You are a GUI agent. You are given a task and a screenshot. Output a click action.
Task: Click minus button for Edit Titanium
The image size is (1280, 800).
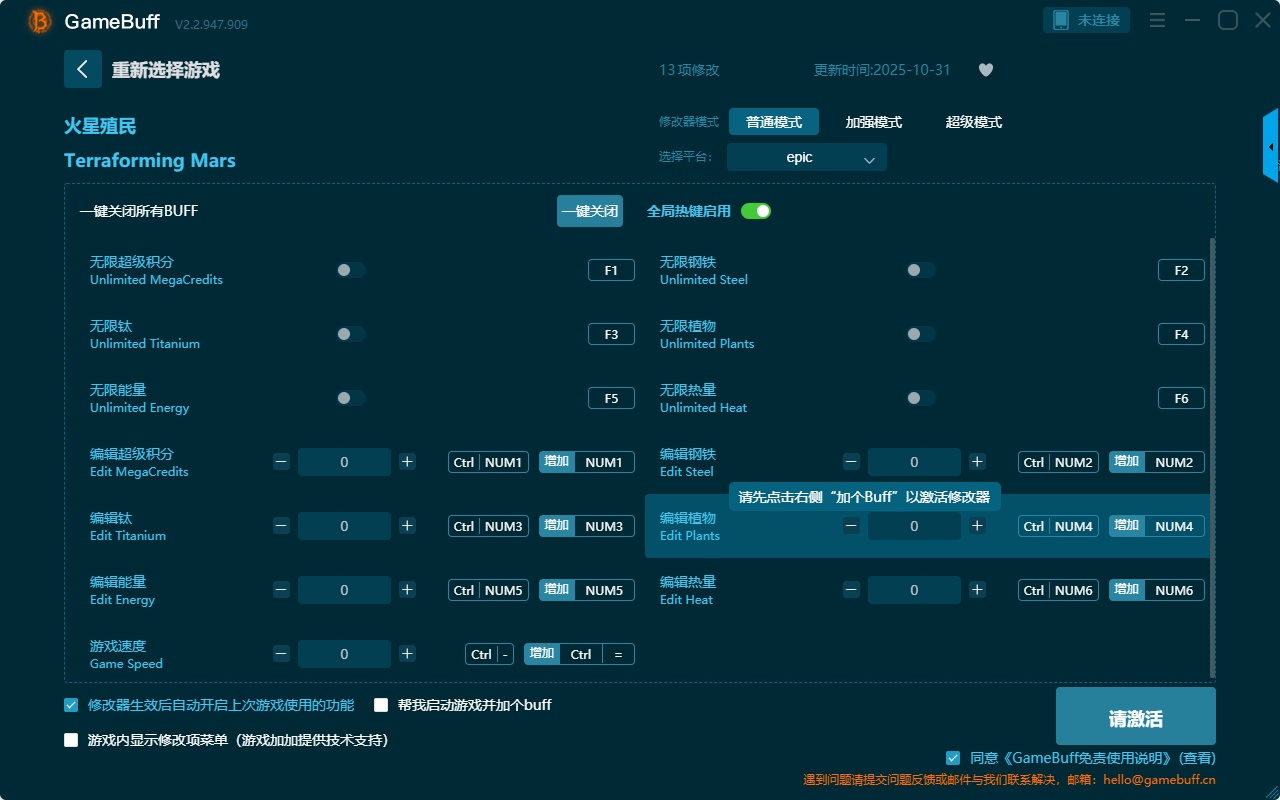coord(281,526)
